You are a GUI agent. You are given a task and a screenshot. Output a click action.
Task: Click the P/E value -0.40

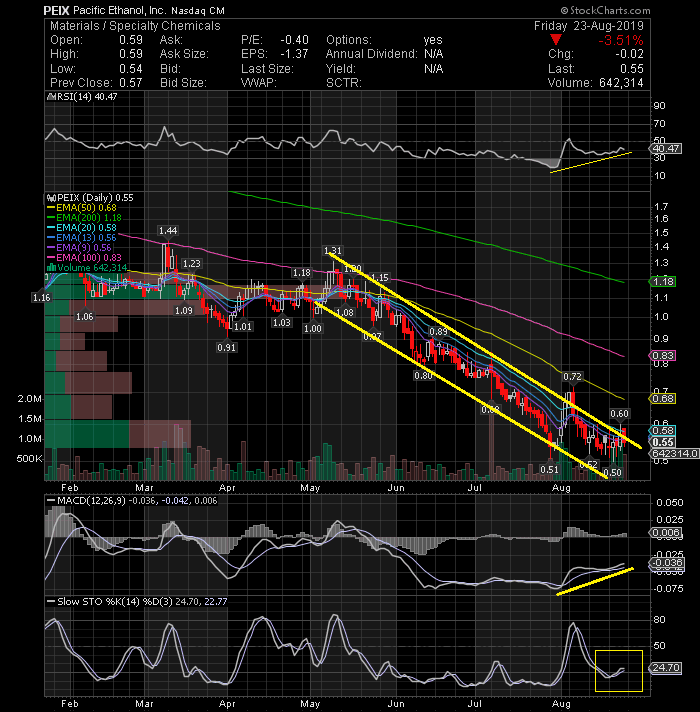click(x=294, y=40)
